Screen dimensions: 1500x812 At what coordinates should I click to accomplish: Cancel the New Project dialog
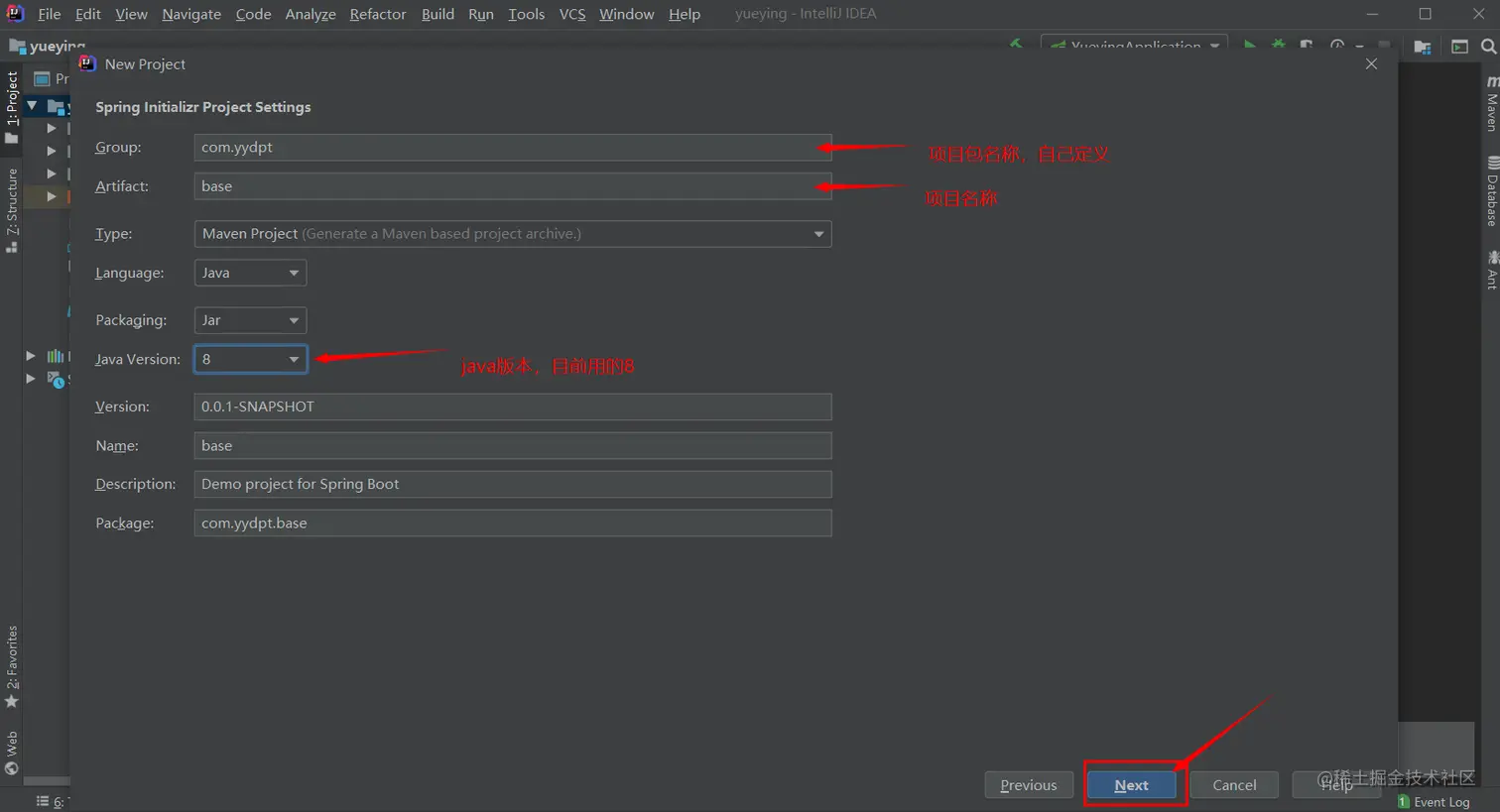(1234, 785)
